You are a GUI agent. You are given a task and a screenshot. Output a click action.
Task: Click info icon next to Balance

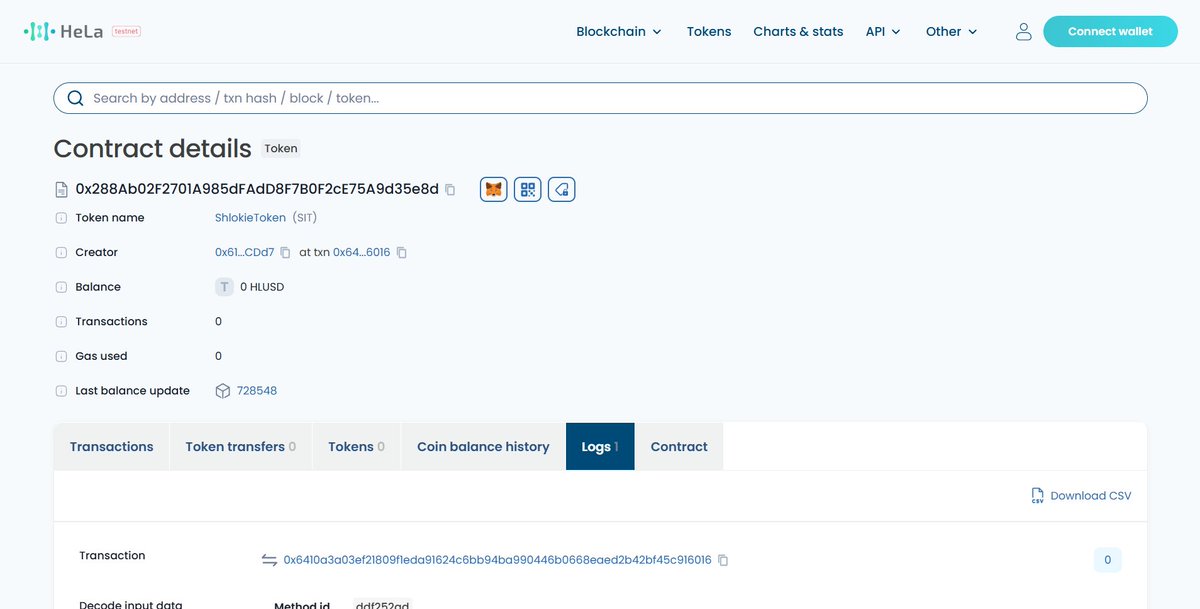coord(61,287)
